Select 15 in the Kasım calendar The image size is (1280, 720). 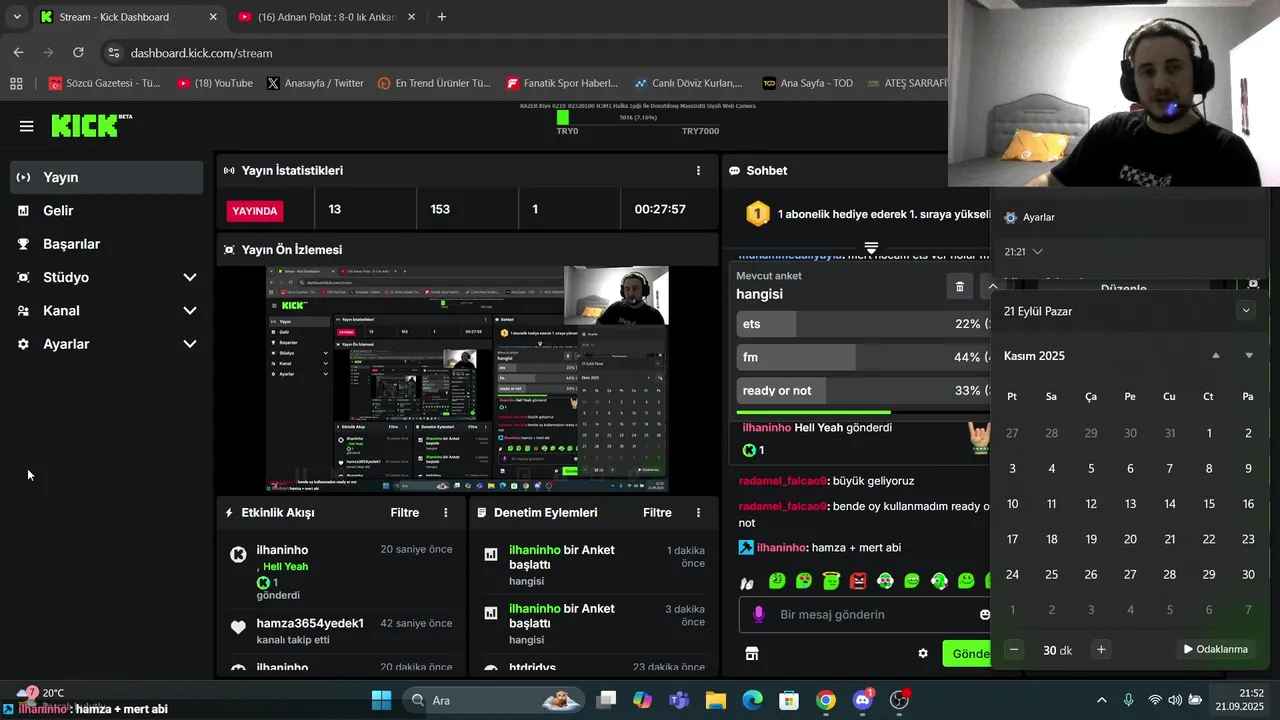click(1209, 504)
